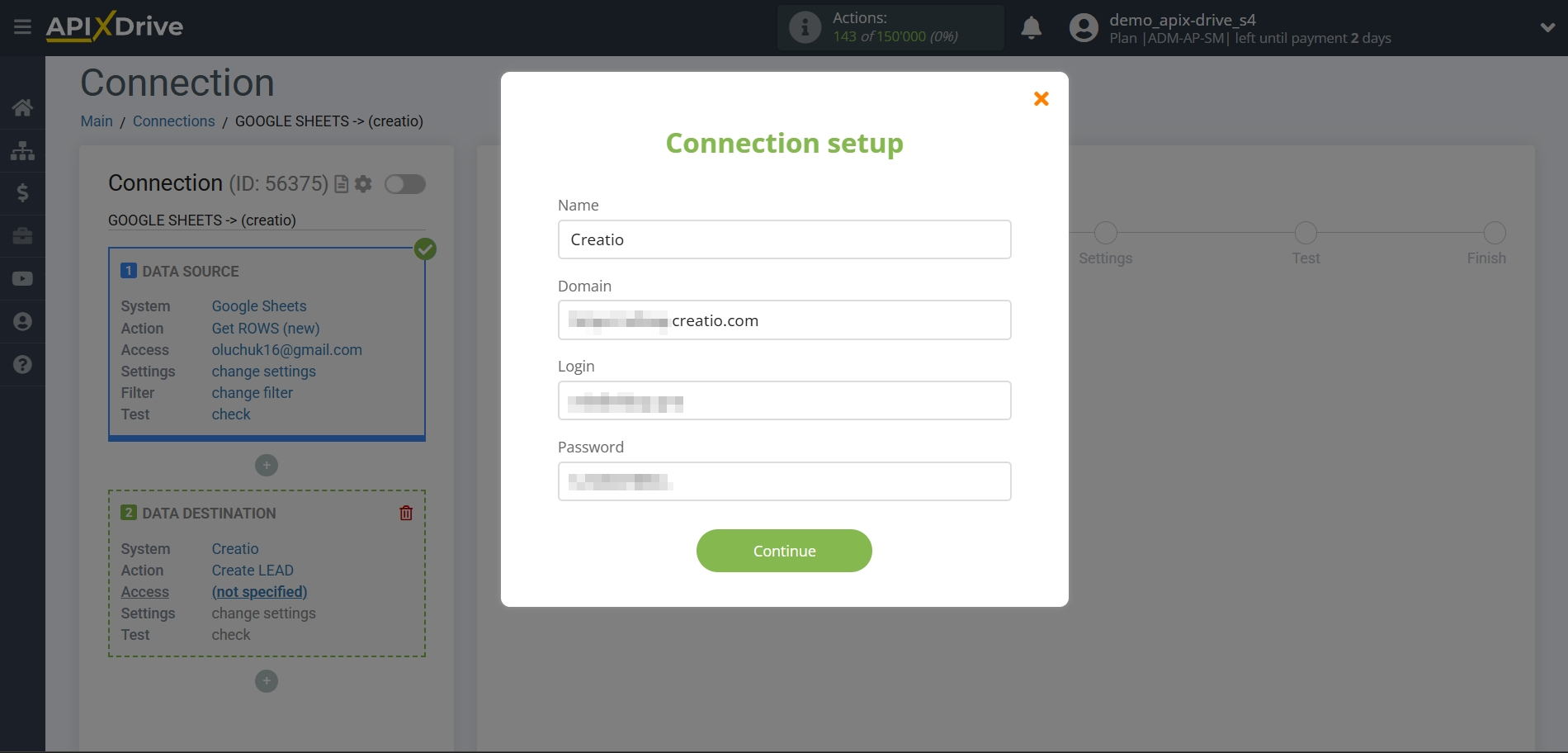The height and width of the screenshot is (753, 1568).
Task: Toggle the connection on/off switch
Action: pos(405,184)
